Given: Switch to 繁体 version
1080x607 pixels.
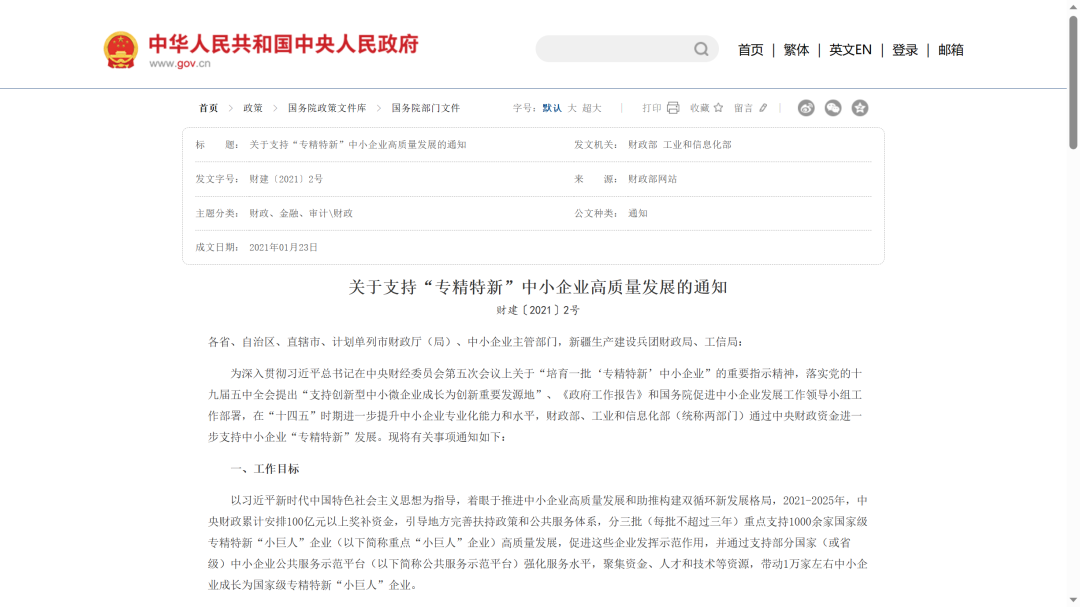Looking at the screenshot, I should (796, 50).
